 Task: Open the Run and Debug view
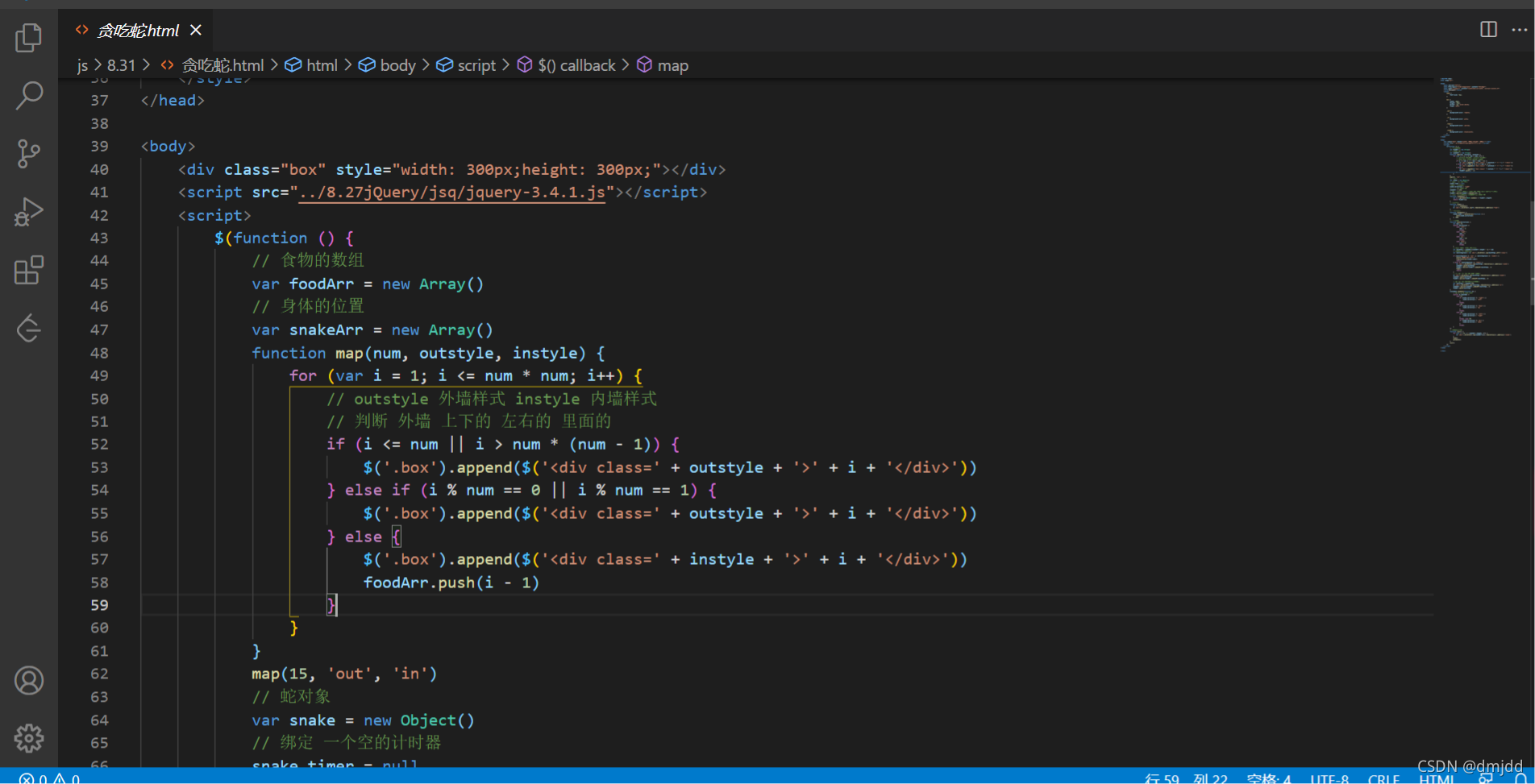pos(29,212)
